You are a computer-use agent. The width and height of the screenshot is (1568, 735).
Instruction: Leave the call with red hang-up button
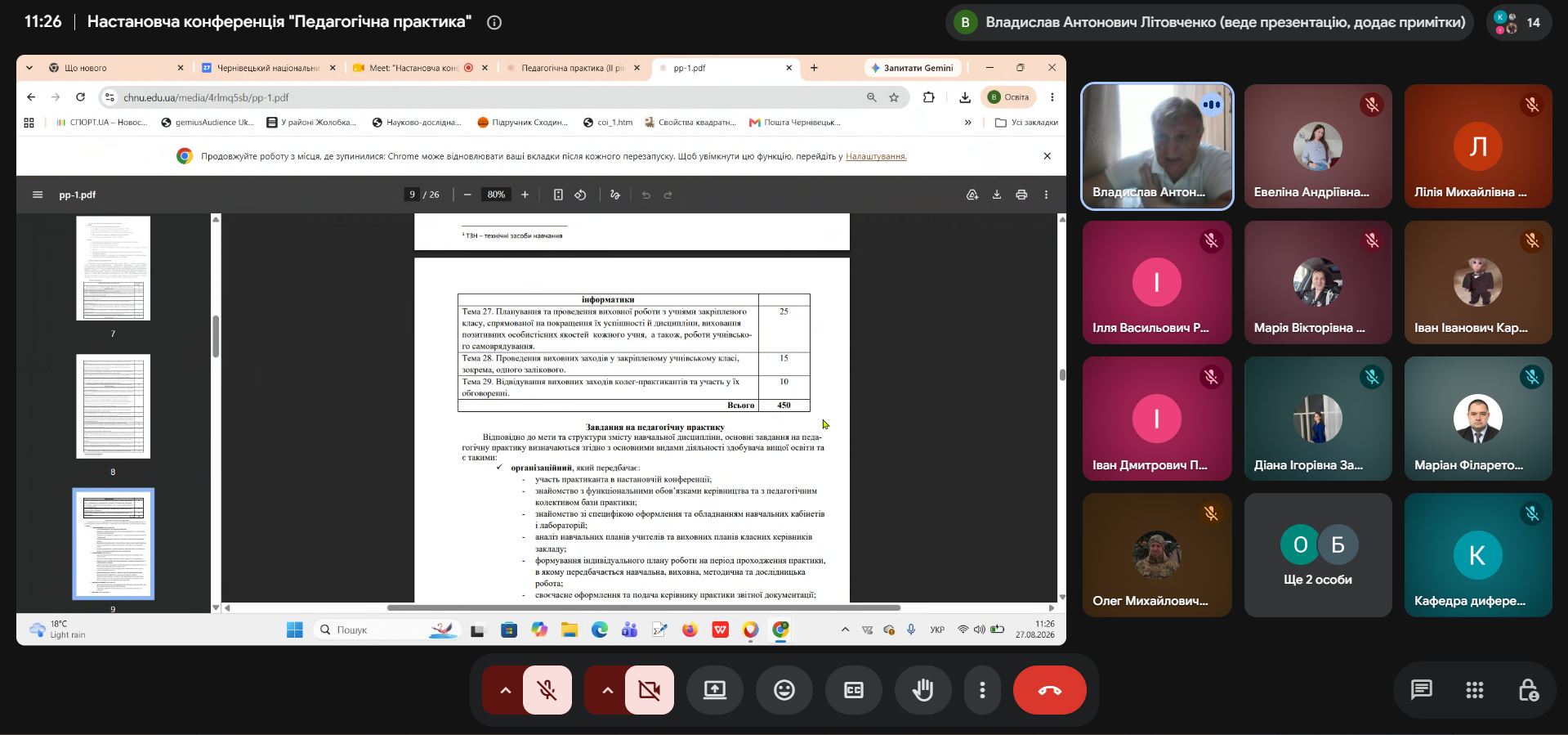click(x=1049, y=690)
